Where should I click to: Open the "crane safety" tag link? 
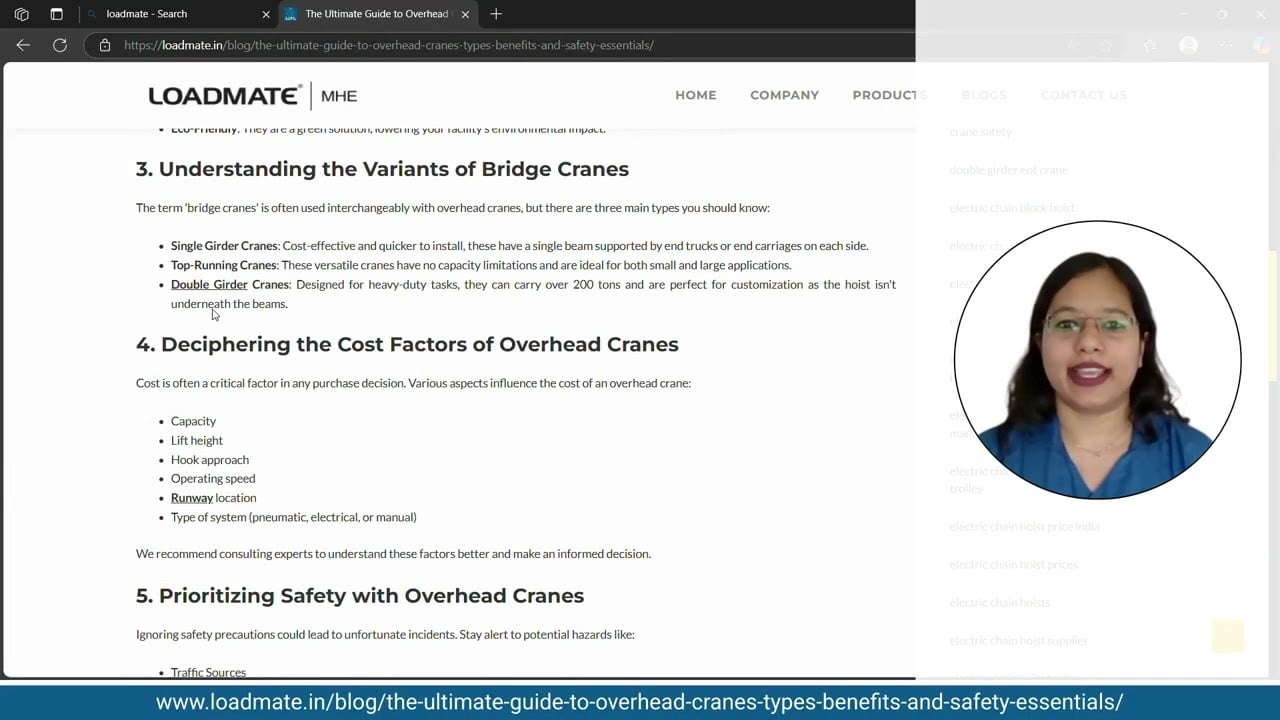pyautogui.click(x=980, y=132)
